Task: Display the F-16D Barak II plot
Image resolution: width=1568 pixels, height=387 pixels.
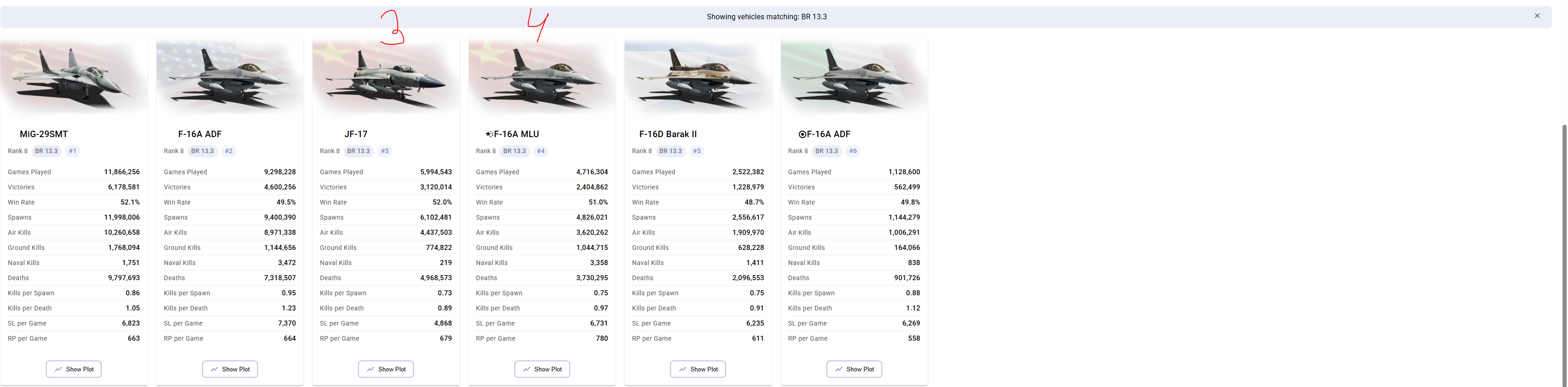Action: point(698,370)
